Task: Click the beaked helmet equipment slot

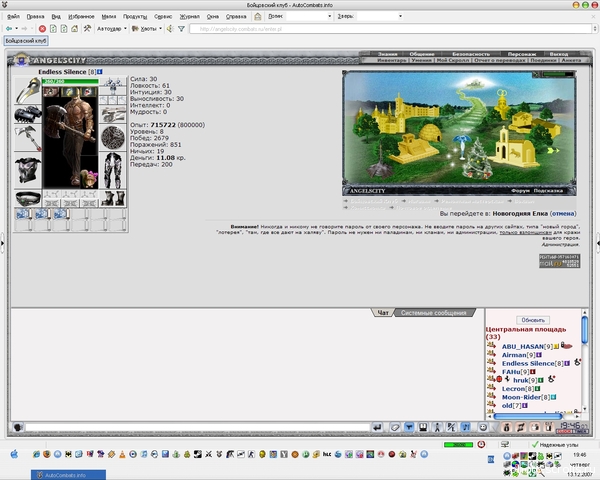Action: click(28, 90)
